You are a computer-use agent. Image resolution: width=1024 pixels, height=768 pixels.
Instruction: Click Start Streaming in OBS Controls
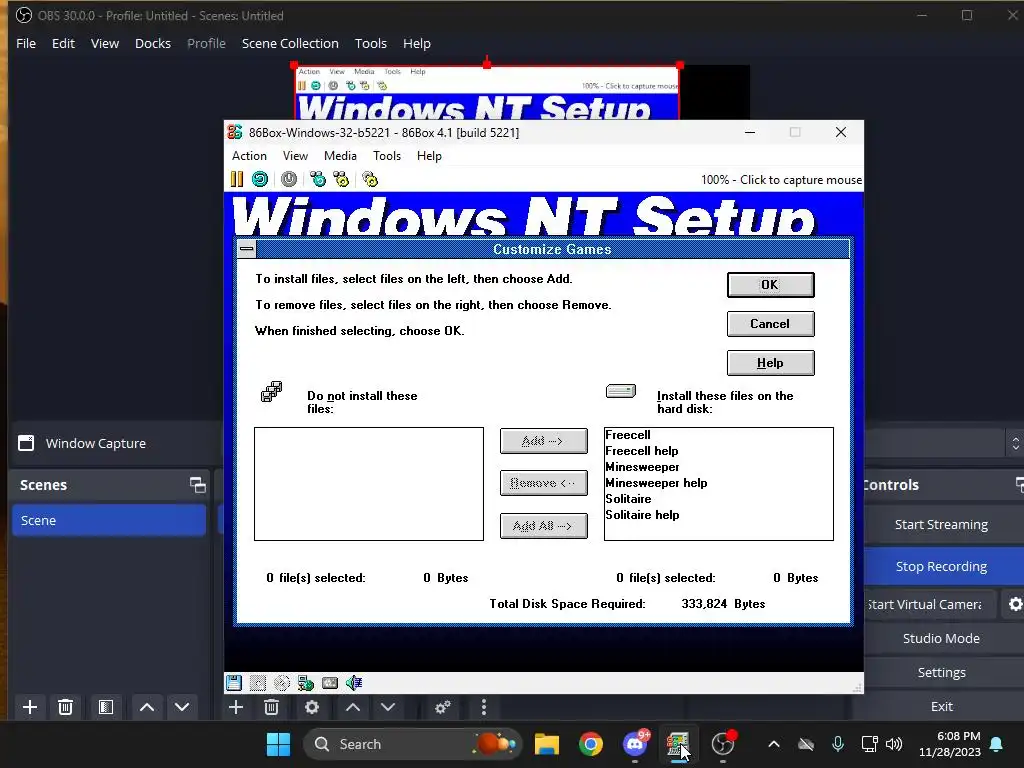[941, 524]
